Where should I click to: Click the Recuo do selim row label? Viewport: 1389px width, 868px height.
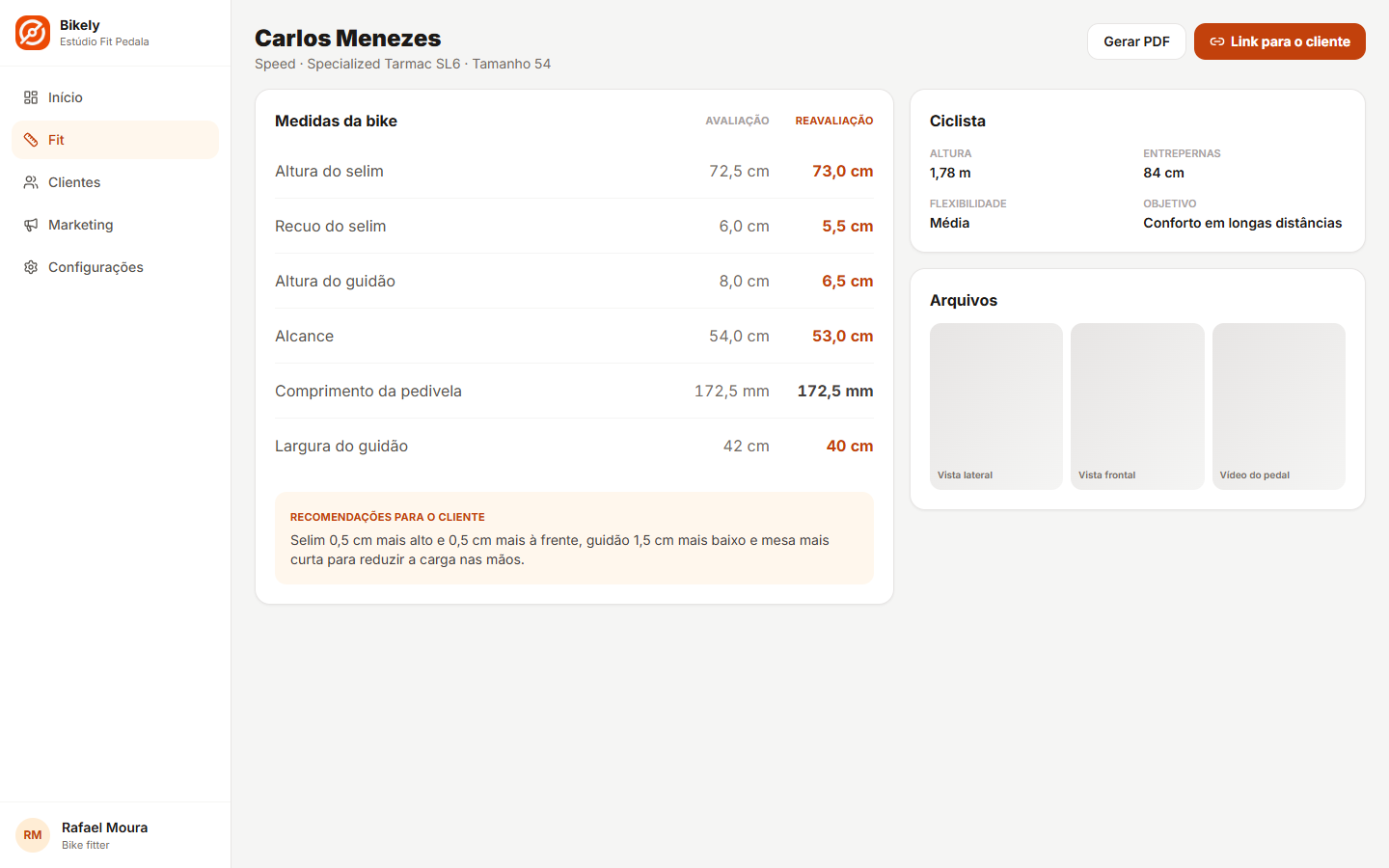[x=331, y=226]
